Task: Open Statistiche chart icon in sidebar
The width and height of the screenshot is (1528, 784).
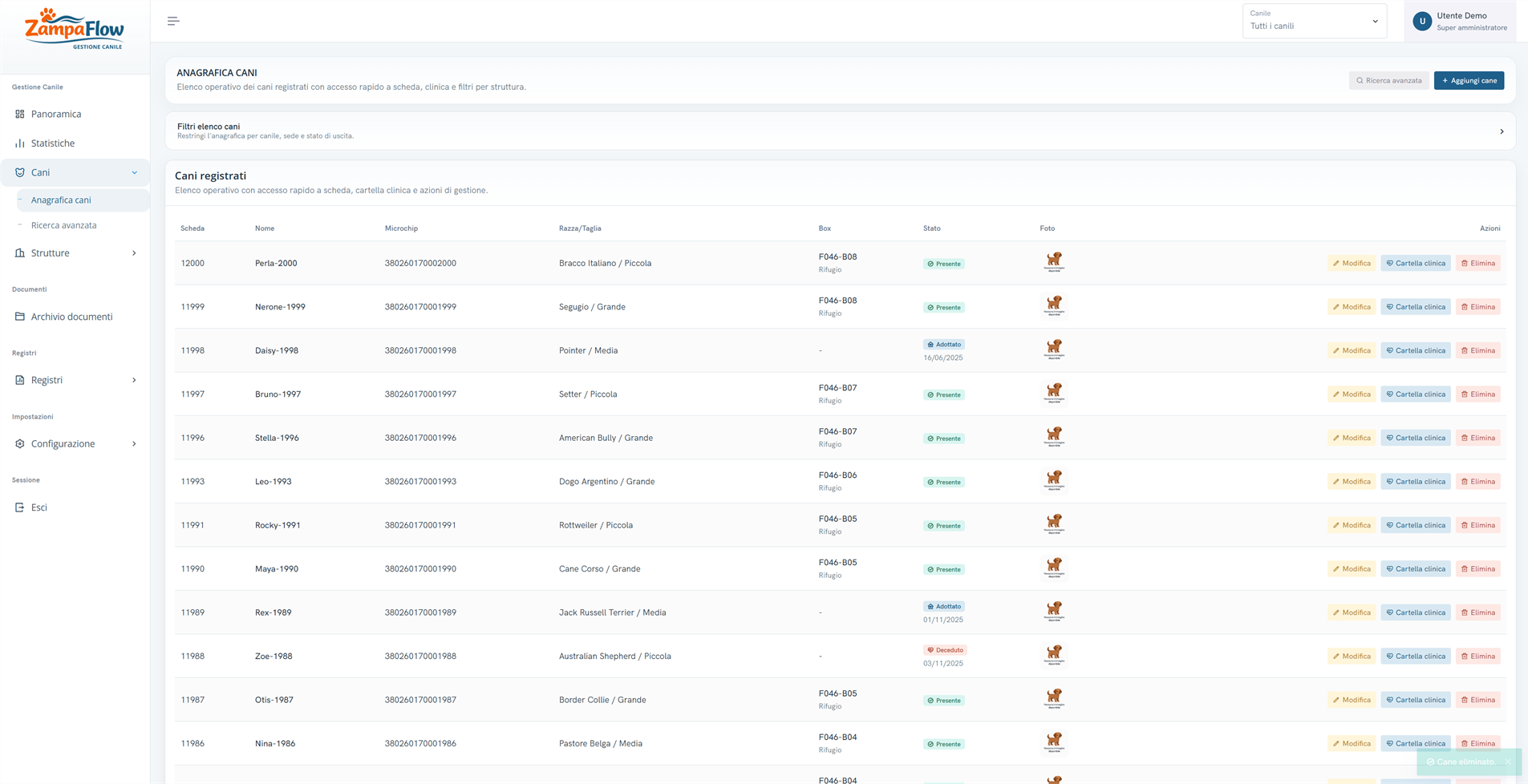Action: click(20, 143)
